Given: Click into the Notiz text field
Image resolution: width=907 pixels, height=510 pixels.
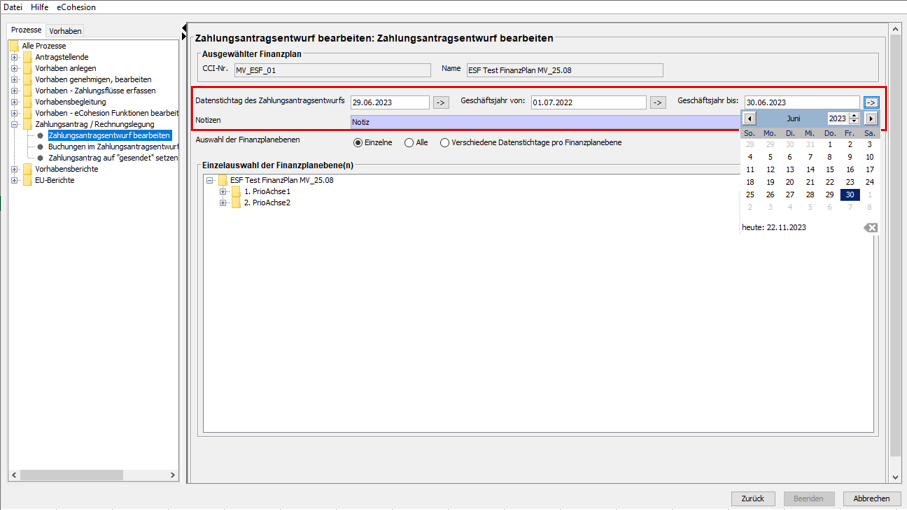Looking at the screenshot, I should (x=540, y=122).
